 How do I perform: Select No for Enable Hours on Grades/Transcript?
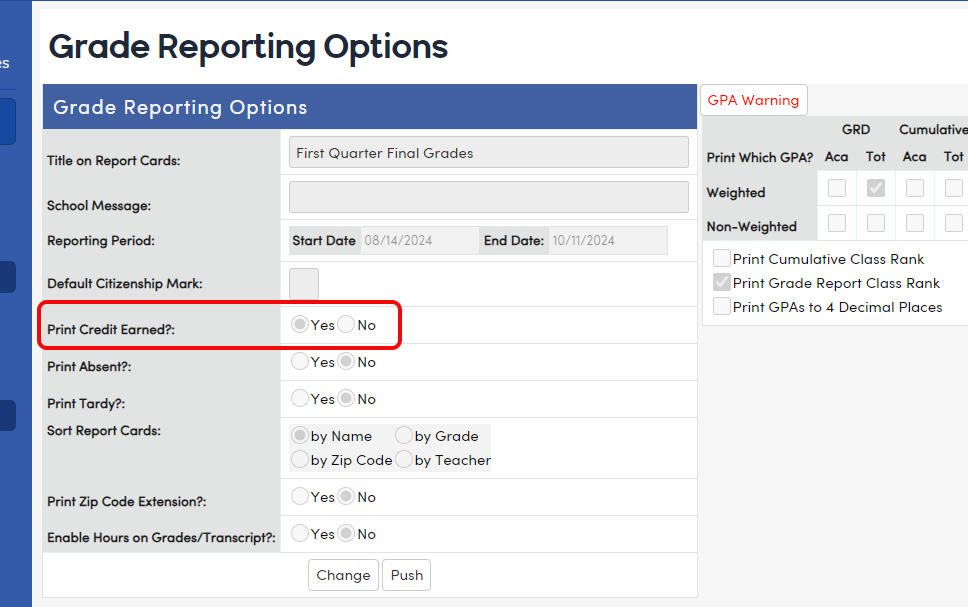pyautogui.click(x=346, y=534)
